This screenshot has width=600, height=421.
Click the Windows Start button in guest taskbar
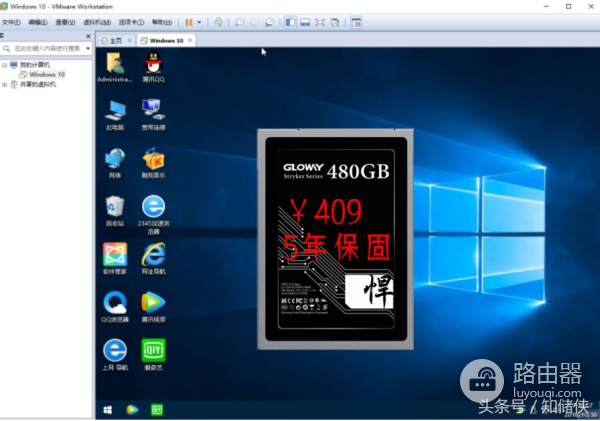point(107,409)
